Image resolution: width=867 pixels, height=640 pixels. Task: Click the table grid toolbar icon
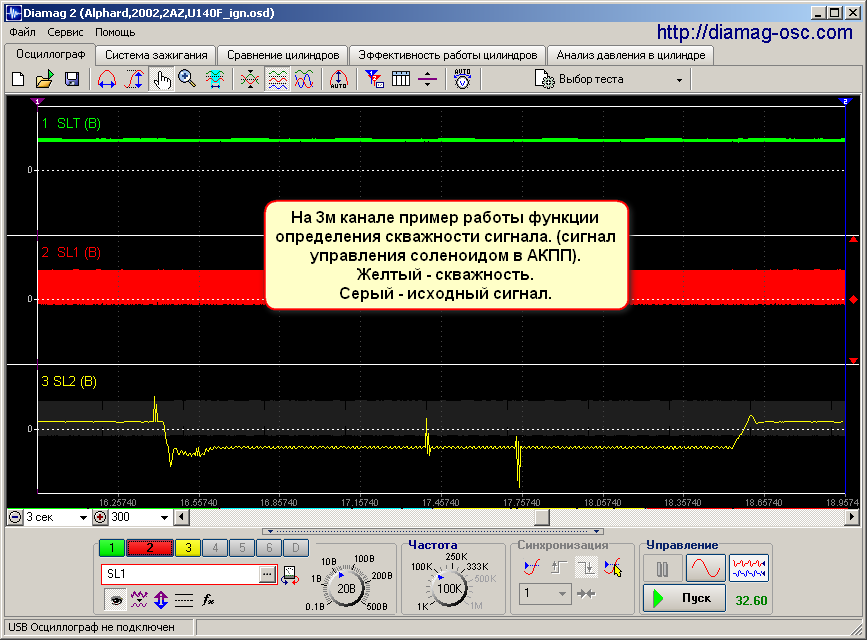[401, 80]
